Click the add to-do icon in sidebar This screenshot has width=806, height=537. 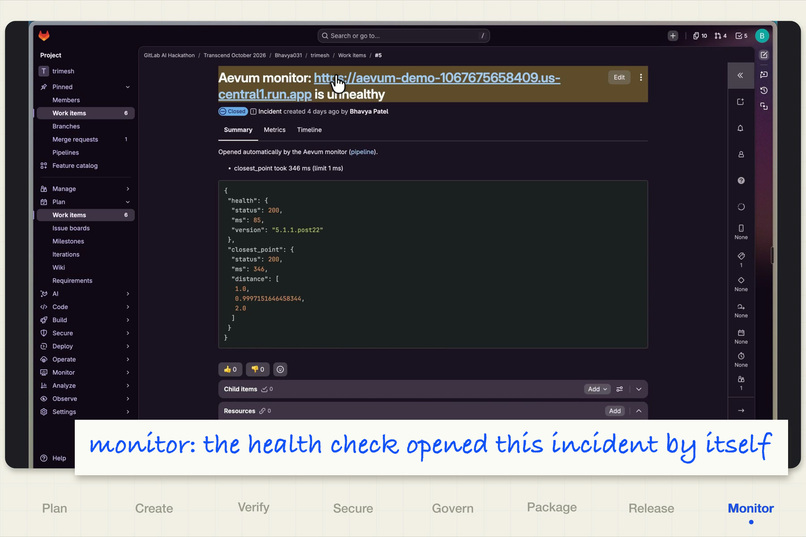click(740, 102)
